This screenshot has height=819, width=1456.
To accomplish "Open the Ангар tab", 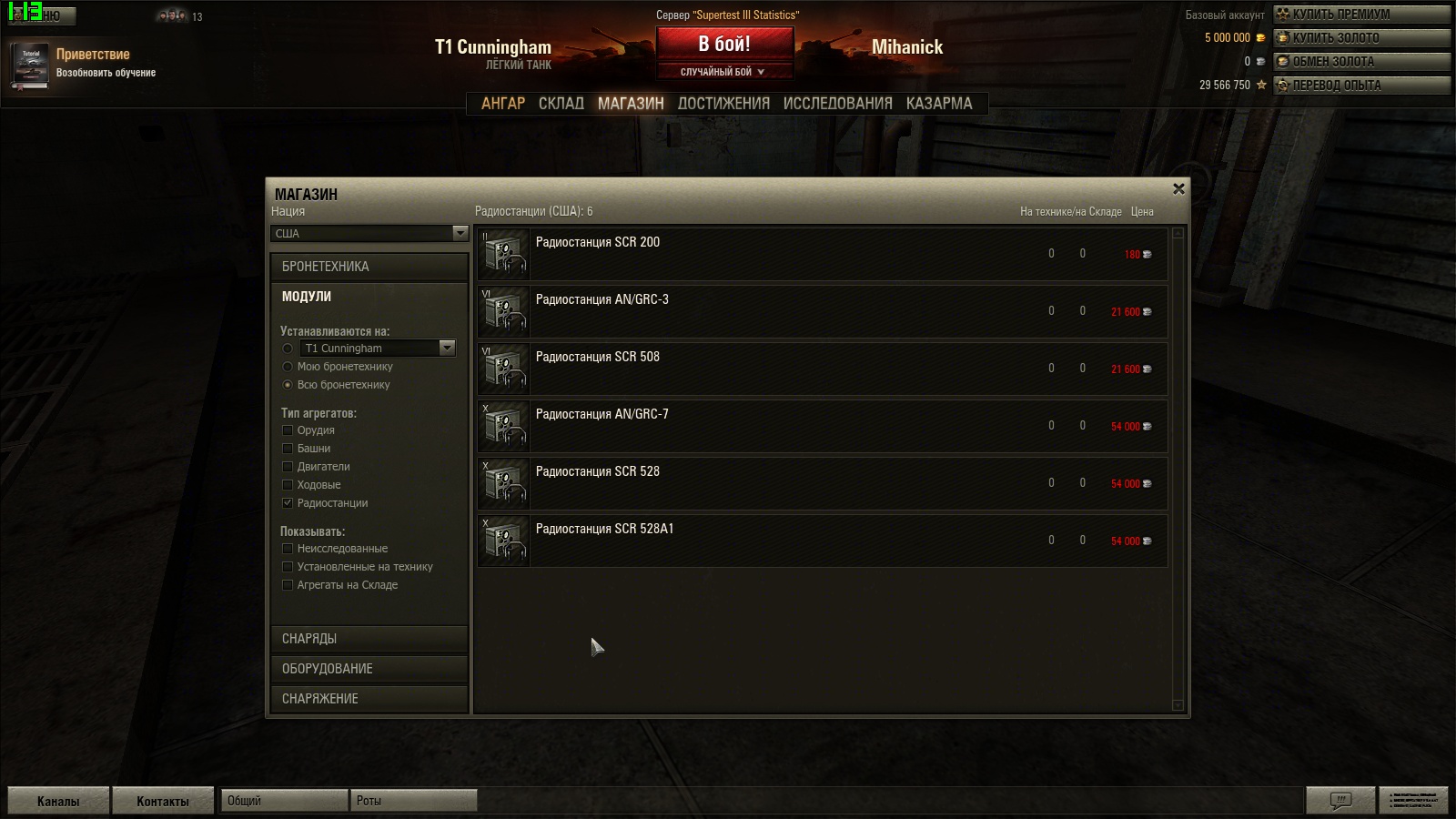I will tap(503, 104).
